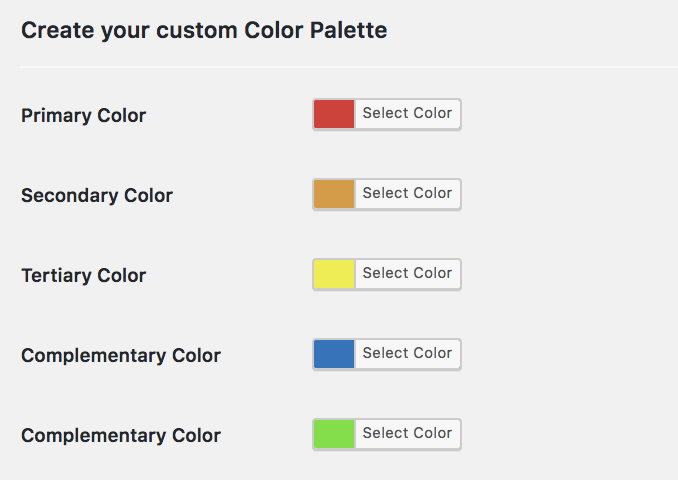The height and width of the screenshot is (480, 678).
Task: Click Select Color beside the green swatch
Action: point(407,433)
